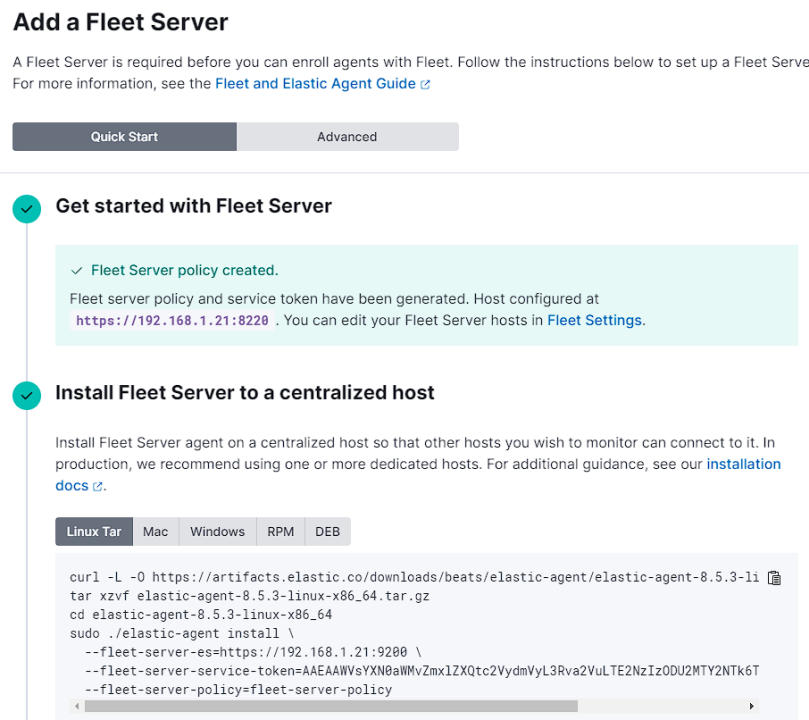Viewport: 809px width, 720px height.
Task: Switch to the Quick Start tab
Action: [x=124, y=137]
